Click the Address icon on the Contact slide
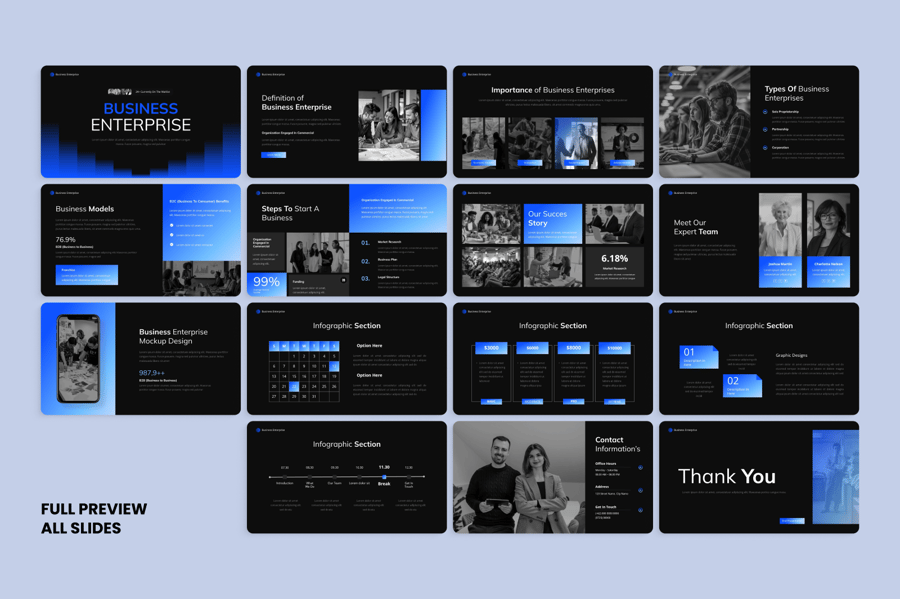This screenshot has width=900, height=599. pyautogui.click(x=640, y=489)
